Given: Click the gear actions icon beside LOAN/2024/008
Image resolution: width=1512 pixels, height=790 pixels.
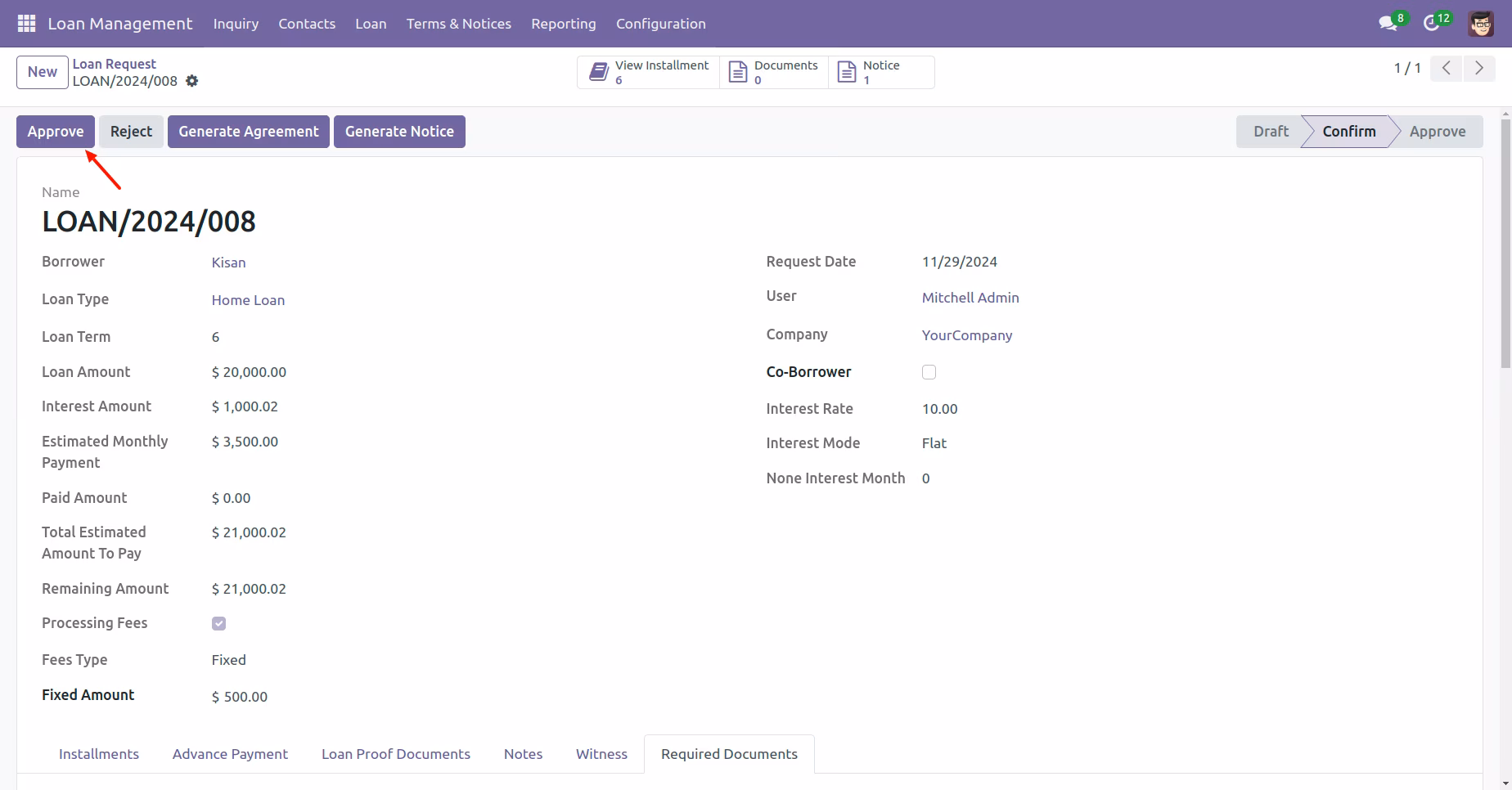Looking at the screenshot, I should click(192, 81).
